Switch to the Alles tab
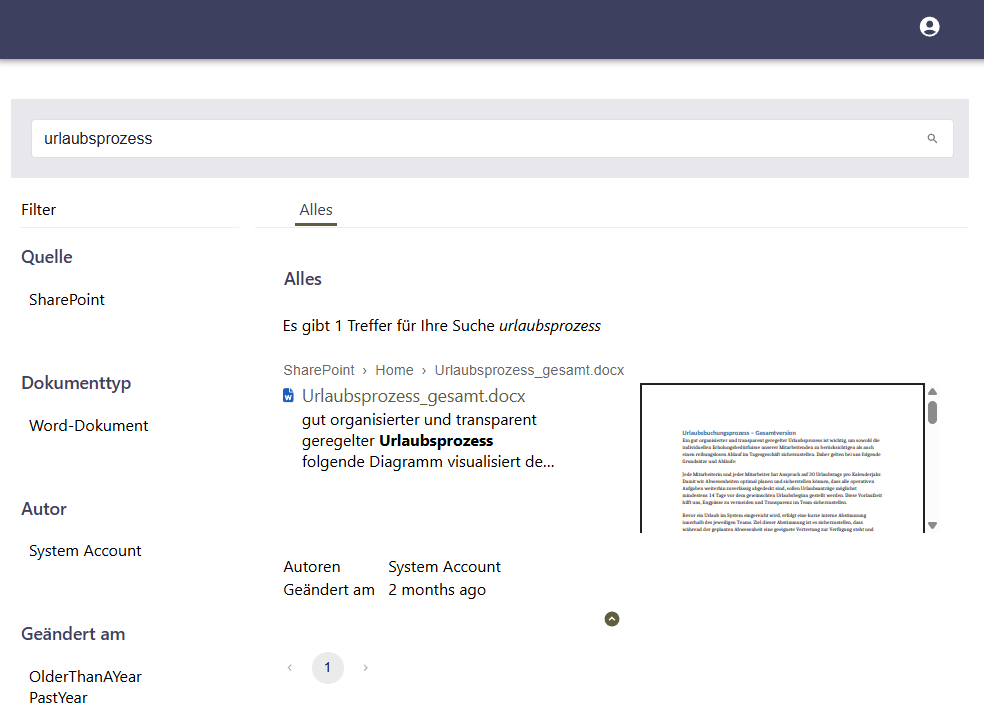Viewport: 984px width, 711px height. coord(316,210)
